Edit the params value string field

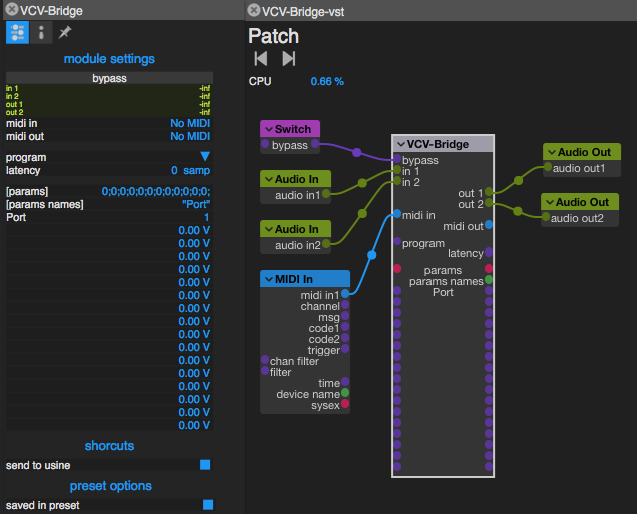[x=156, y=191]
